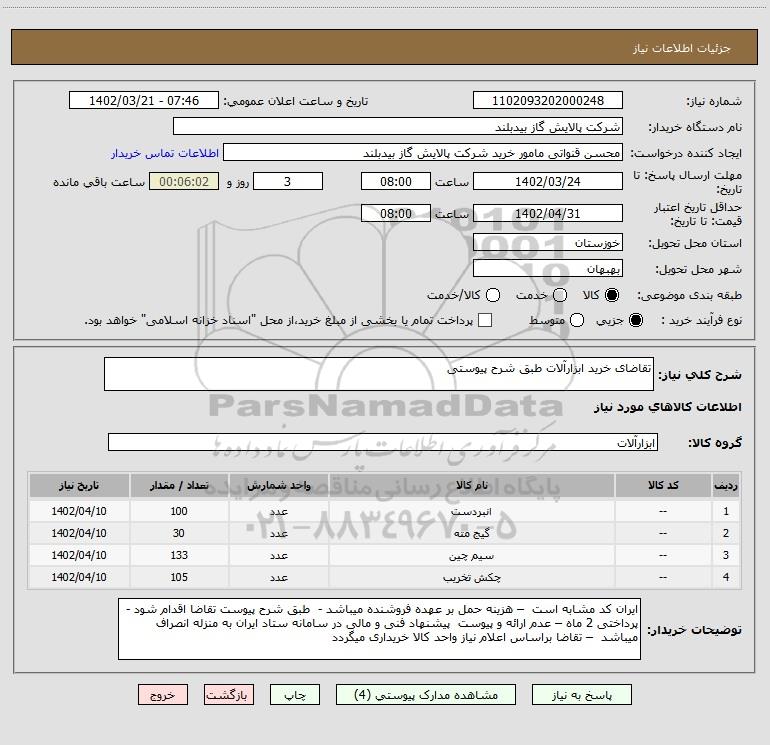Select the چکش تخریب item row
Image resolution: width=770 pixels, height=745 pixels.
[385, 578]
